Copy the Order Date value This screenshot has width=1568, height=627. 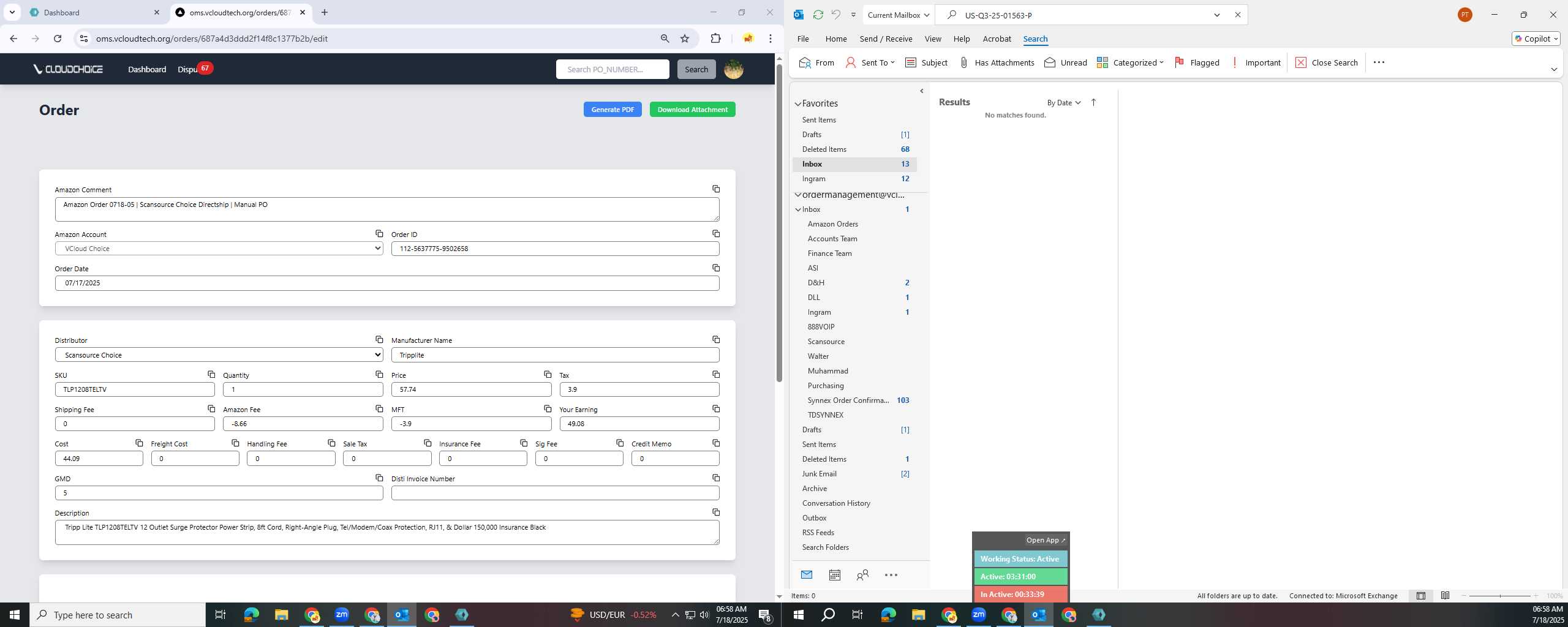point(715,268)
